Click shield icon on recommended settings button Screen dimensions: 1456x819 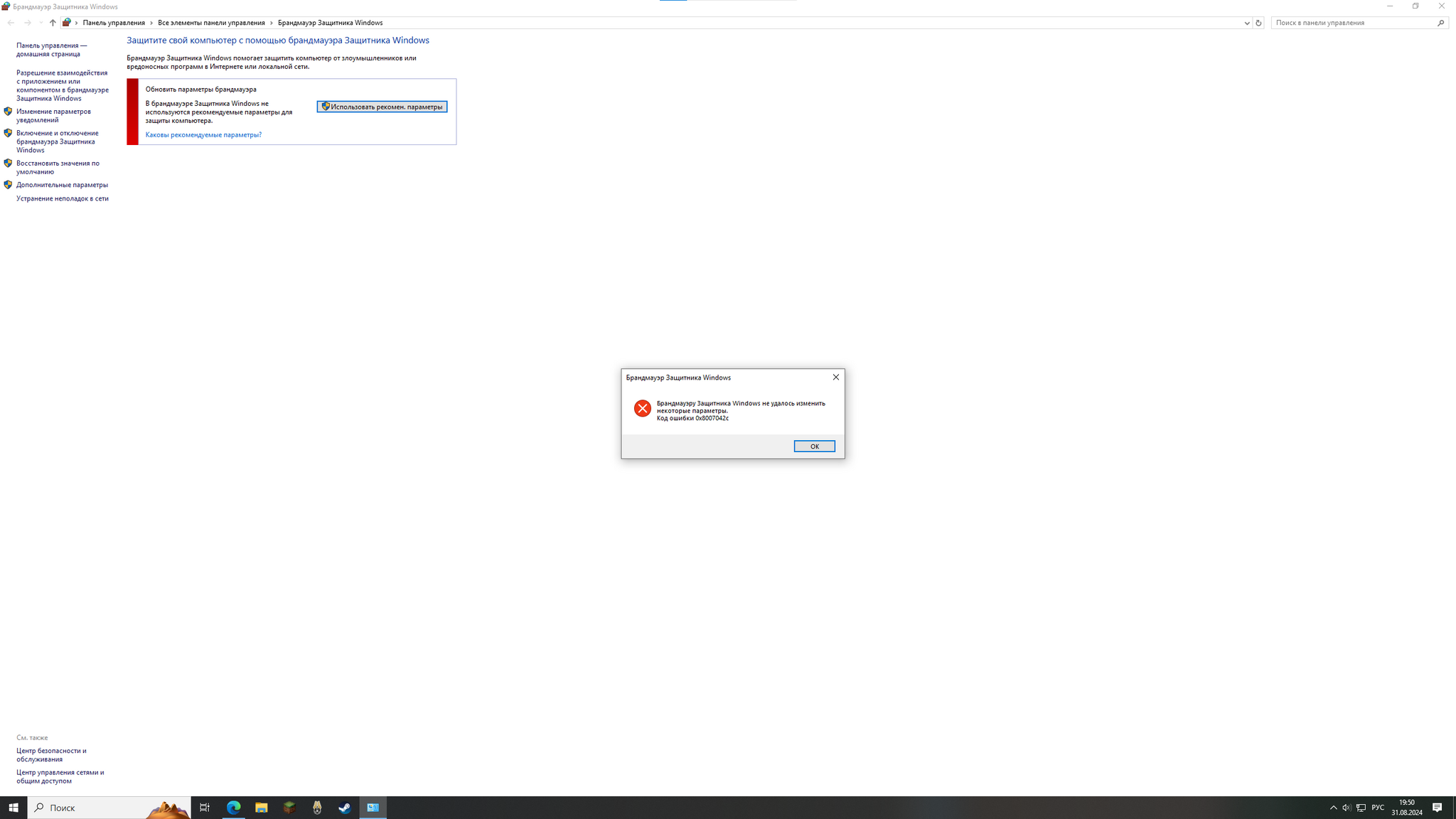(x=326, y=107)
